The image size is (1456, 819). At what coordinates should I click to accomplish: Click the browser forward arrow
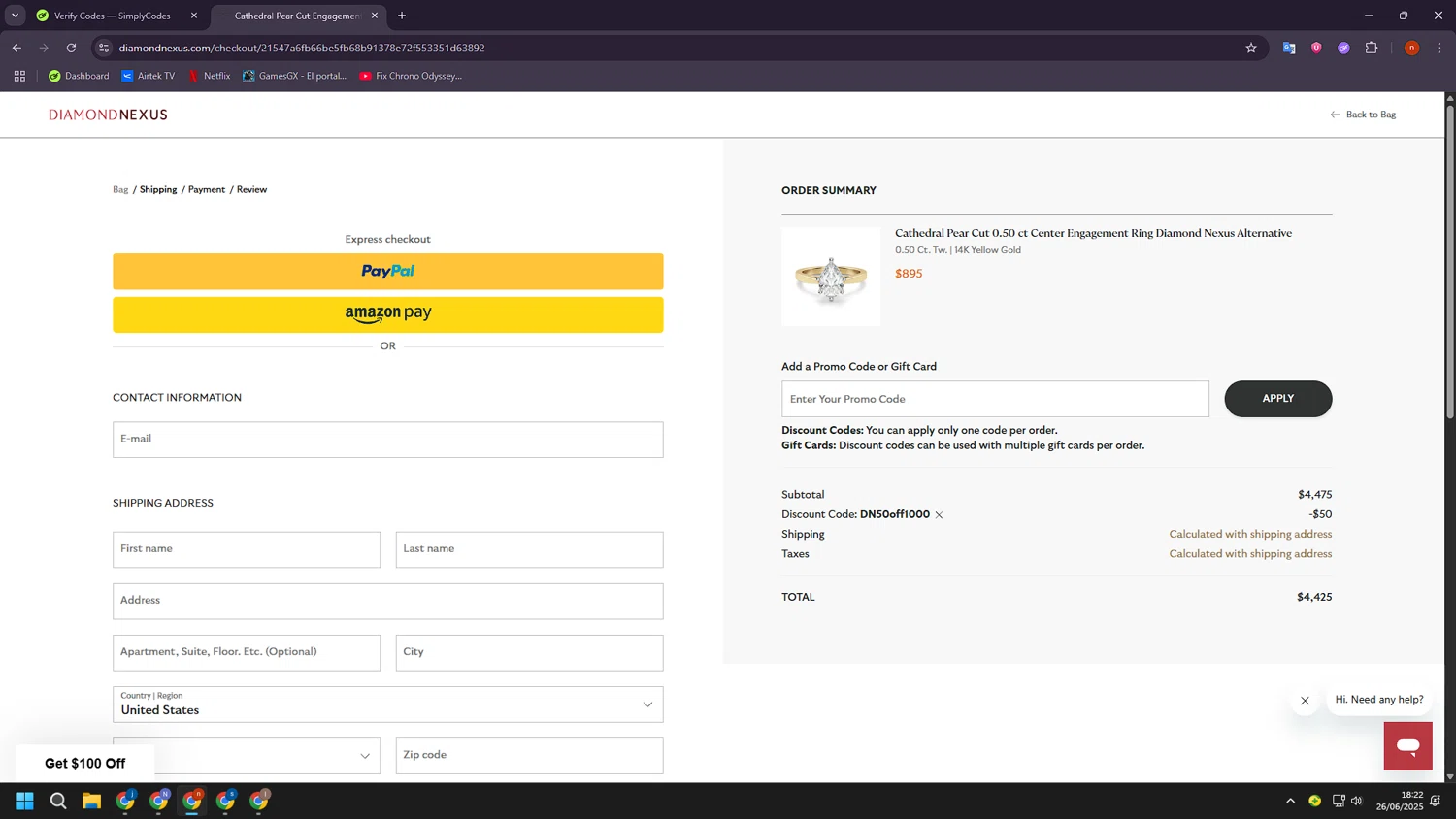pyautogui.click(x=44, y=48)
